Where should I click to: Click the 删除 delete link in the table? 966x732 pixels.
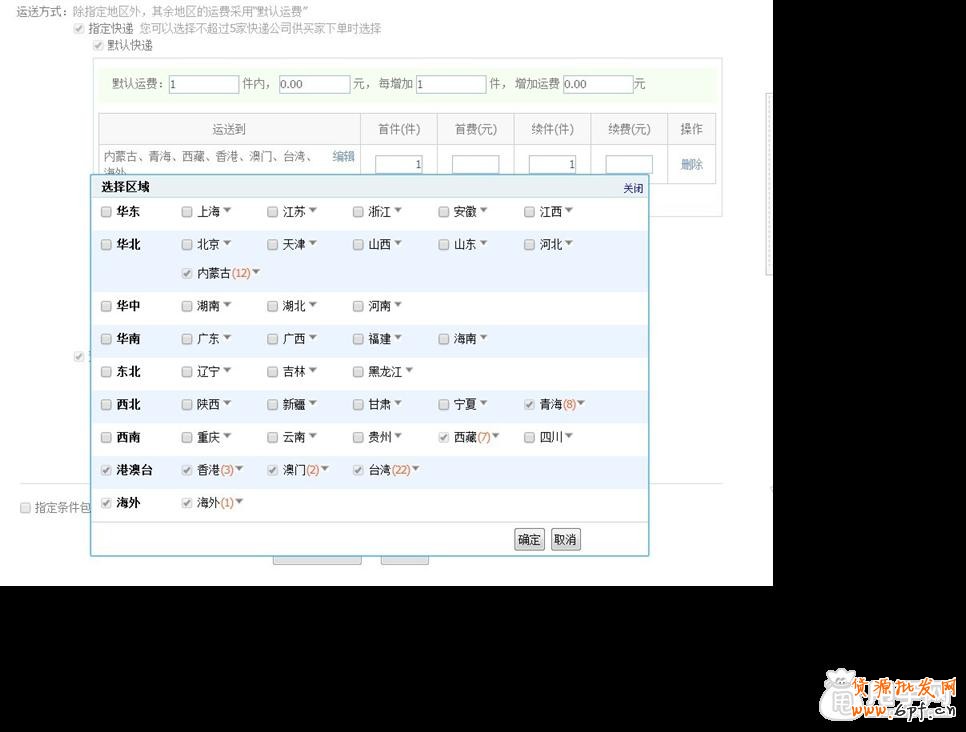click(x=690, y=163)
